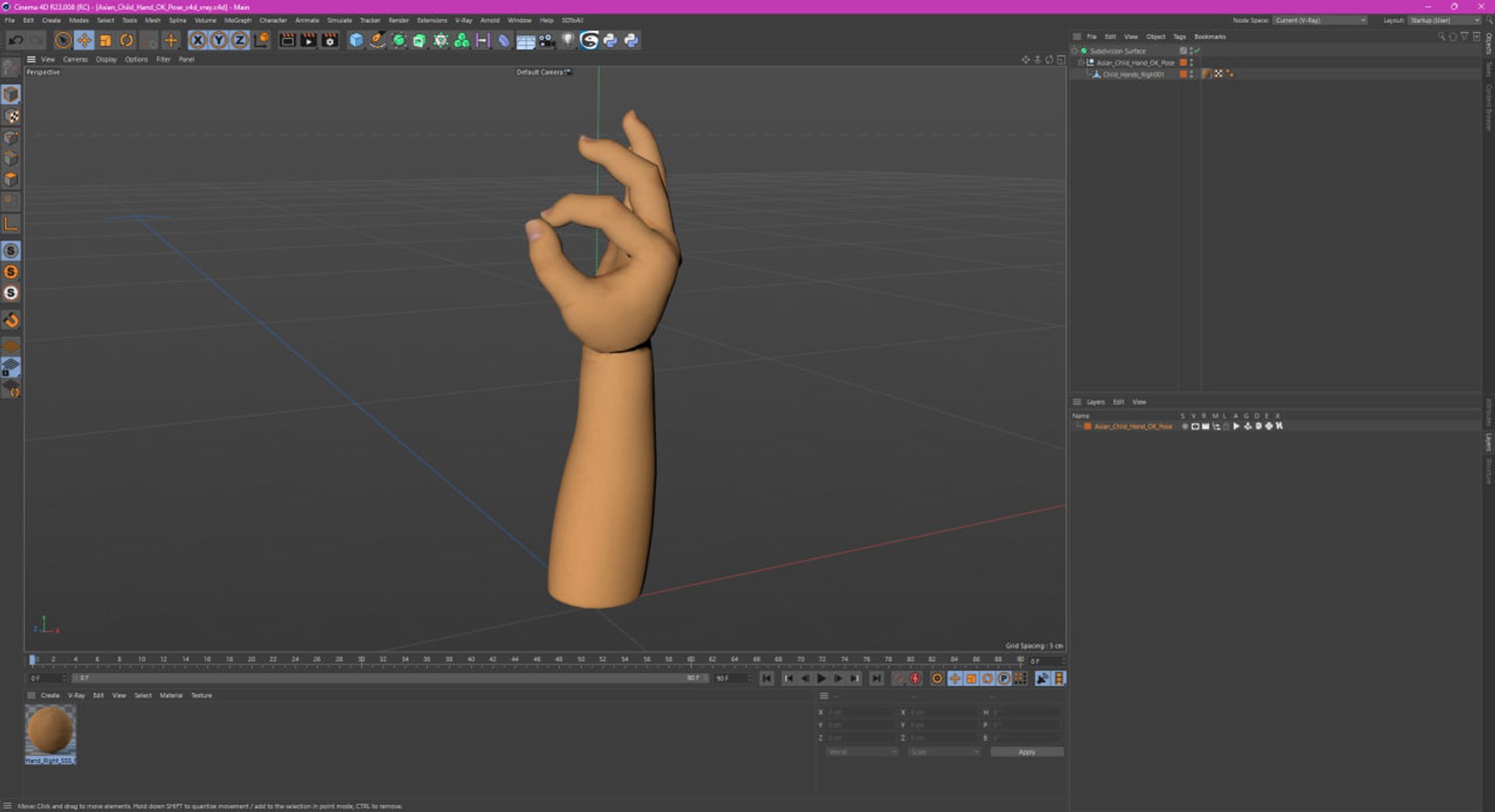Activate the Move tool in top toolbar
Image resolution: width=1495 pixels, height=812 pixels.
coord(84,40)
